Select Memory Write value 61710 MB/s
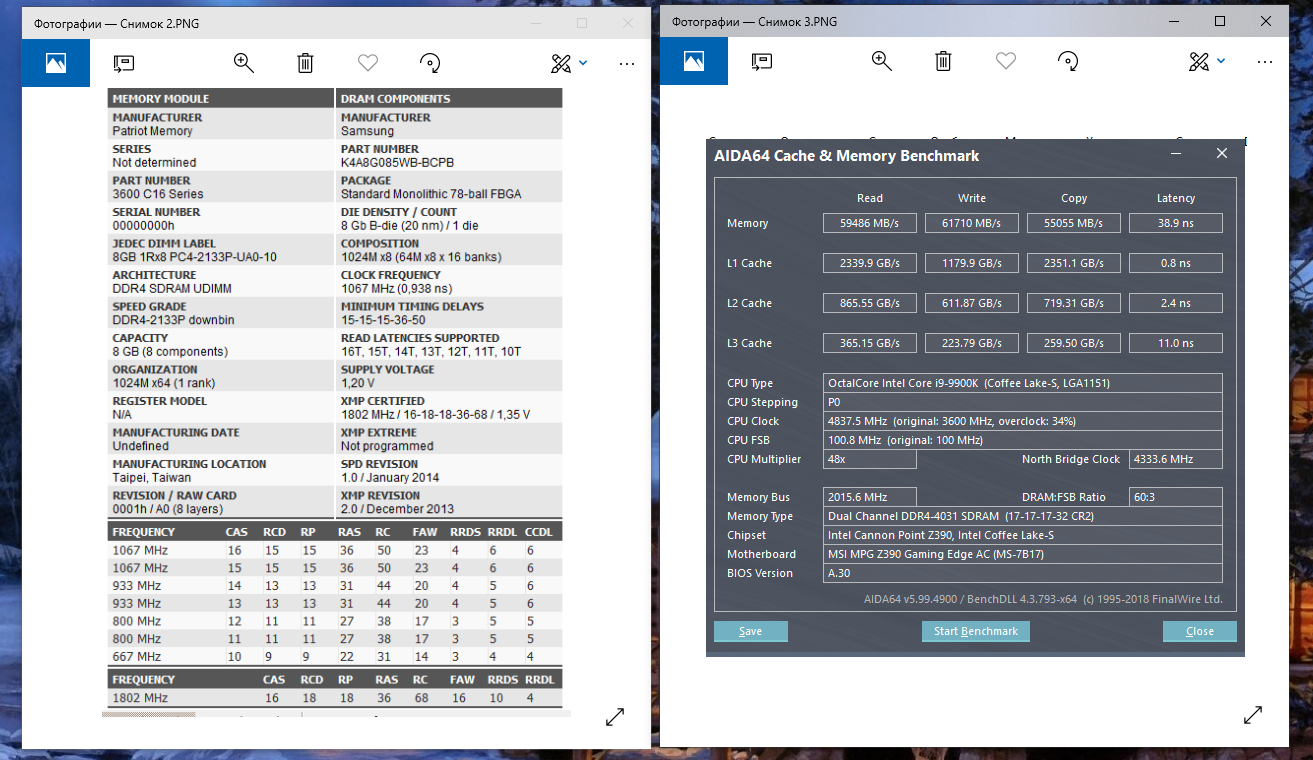 pyautogui.click(x=972, y=223)
